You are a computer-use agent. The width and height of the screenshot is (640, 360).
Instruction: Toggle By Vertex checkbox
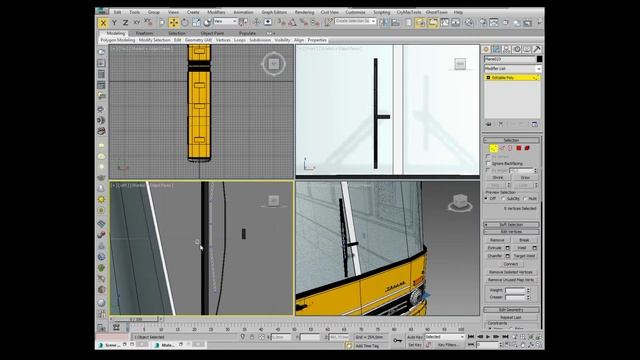[x=488, y=156]
